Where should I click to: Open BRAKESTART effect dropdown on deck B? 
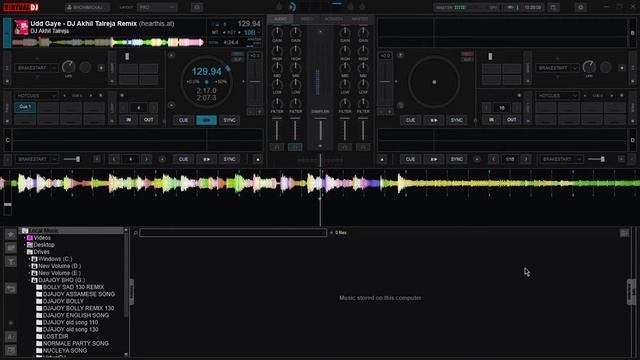click(557, 68)
